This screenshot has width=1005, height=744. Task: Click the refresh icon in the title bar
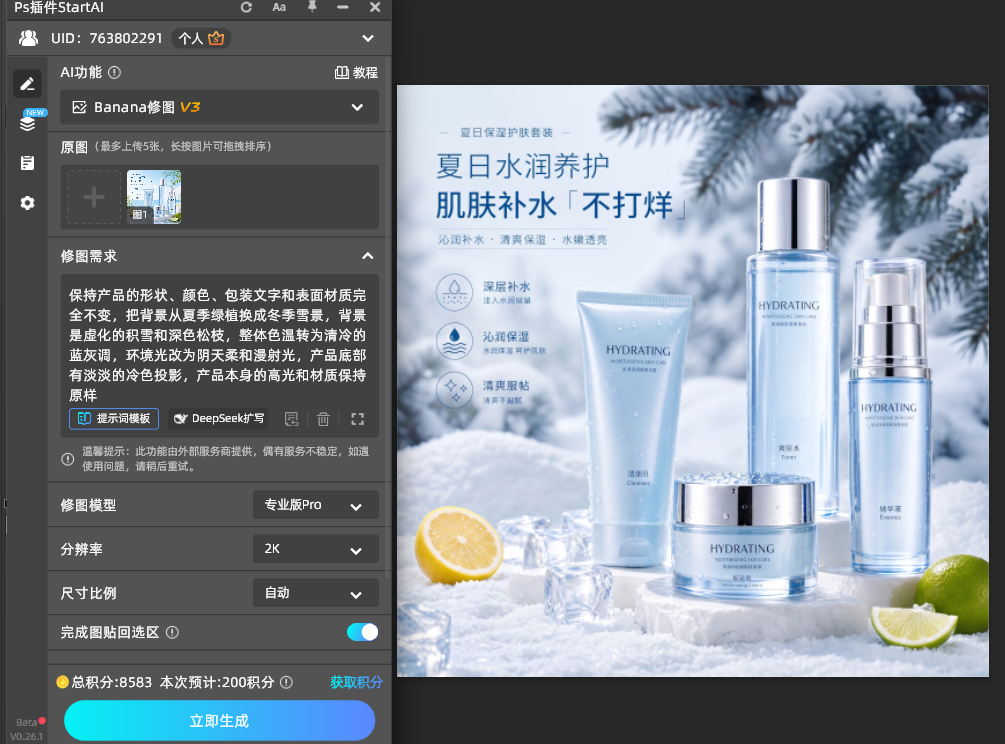coord(246,7)
